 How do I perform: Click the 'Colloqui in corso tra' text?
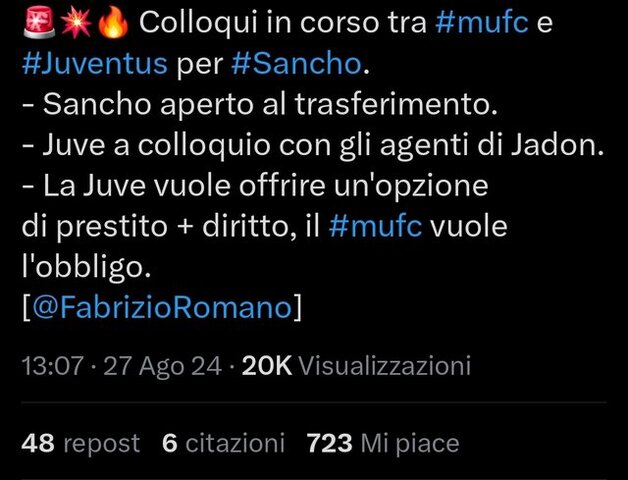point(283,23)
